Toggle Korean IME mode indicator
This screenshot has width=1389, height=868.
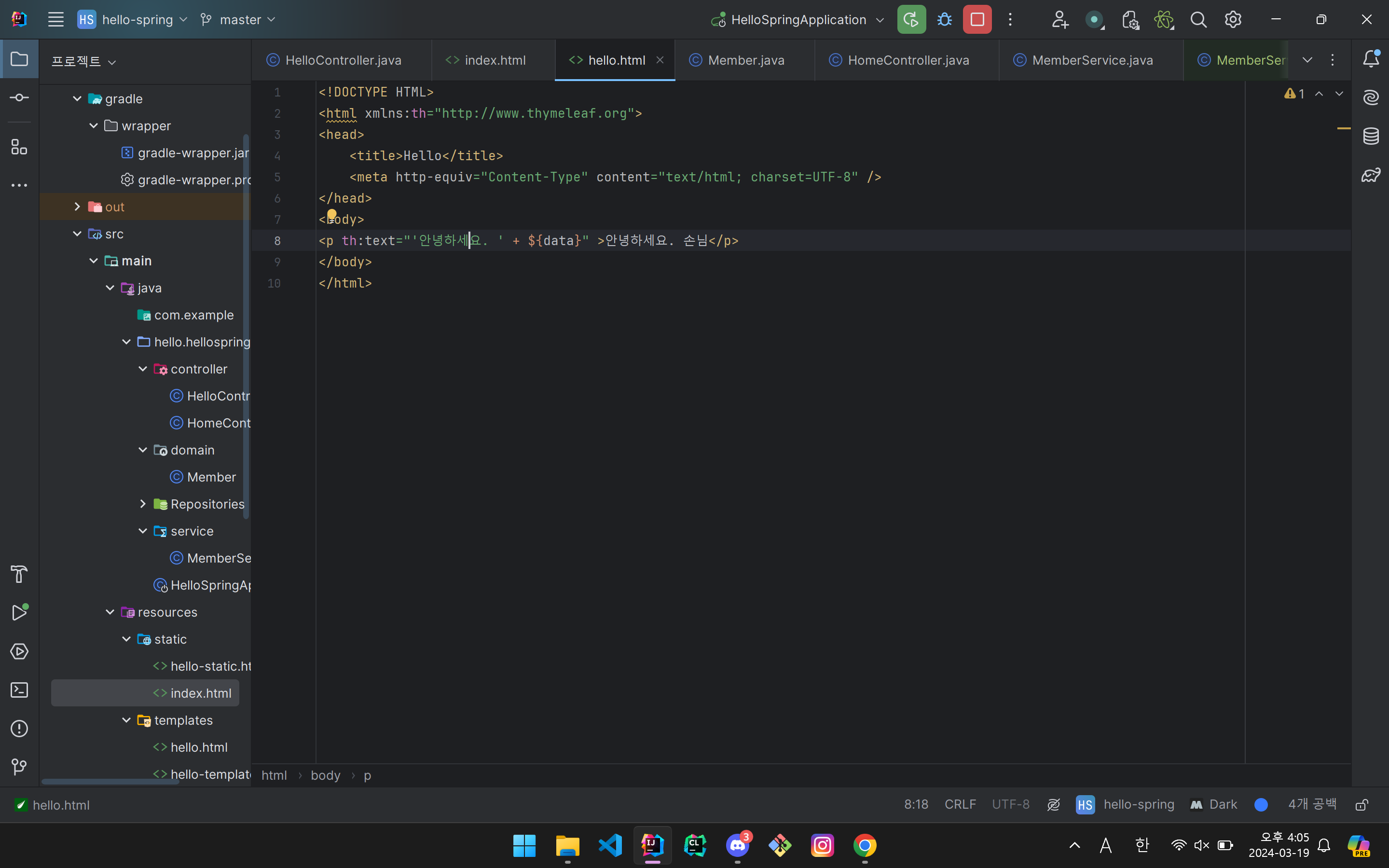click(1141, 845)
